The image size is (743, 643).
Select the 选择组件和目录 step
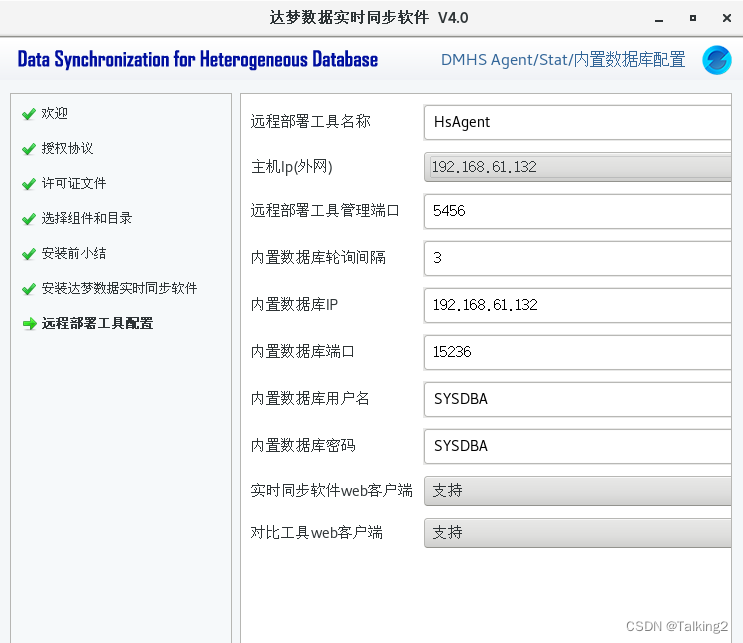pyautogui.click(x=87, y=218)
